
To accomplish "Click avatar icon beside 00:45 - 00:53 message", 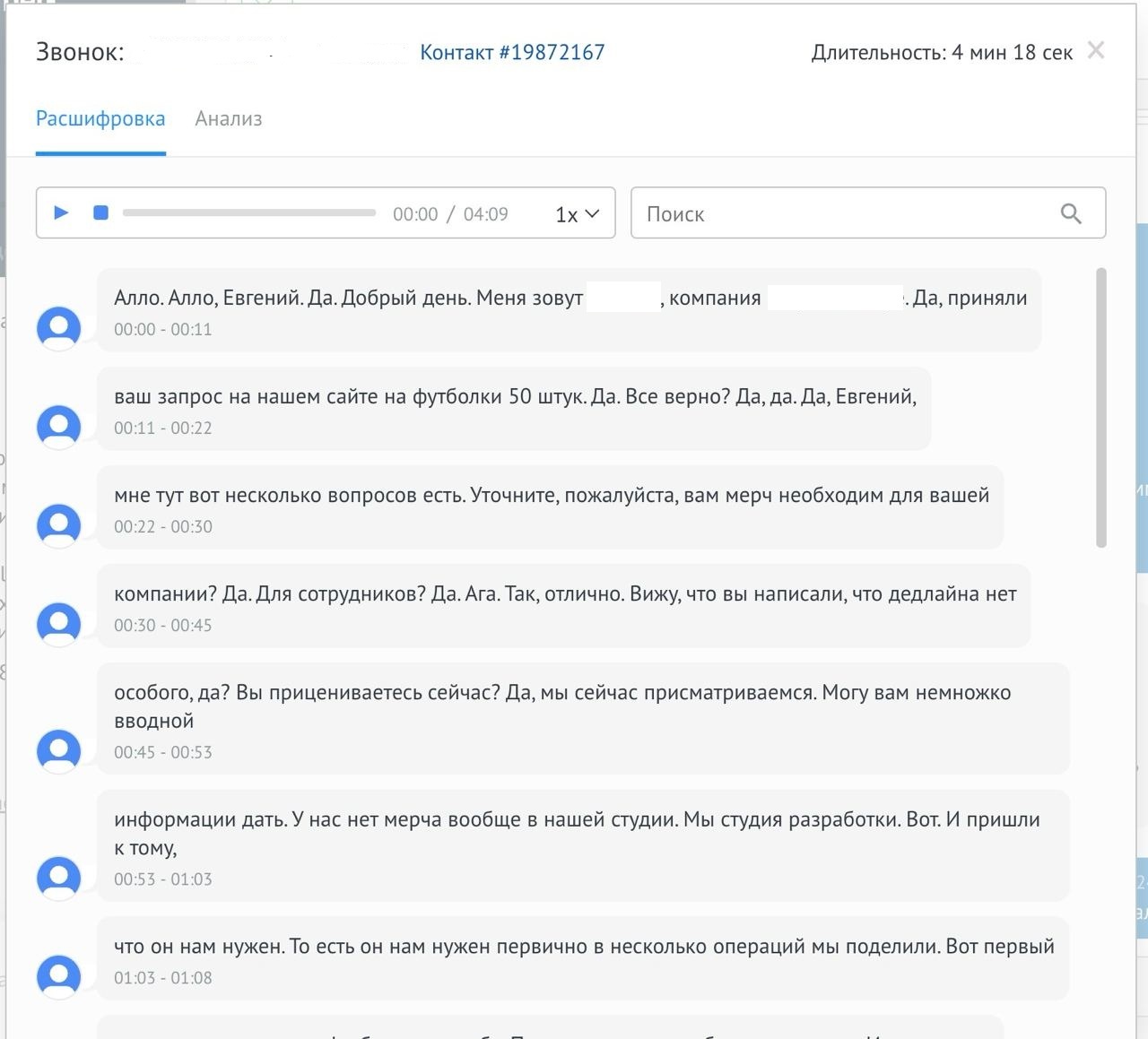I will click(58, 750).
